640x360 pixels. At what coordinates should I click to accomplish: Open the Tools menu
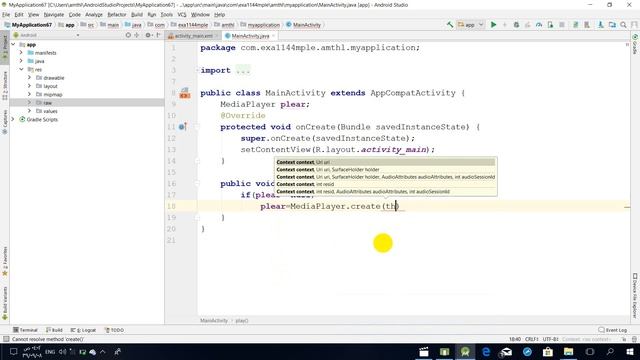click(167, 14)
